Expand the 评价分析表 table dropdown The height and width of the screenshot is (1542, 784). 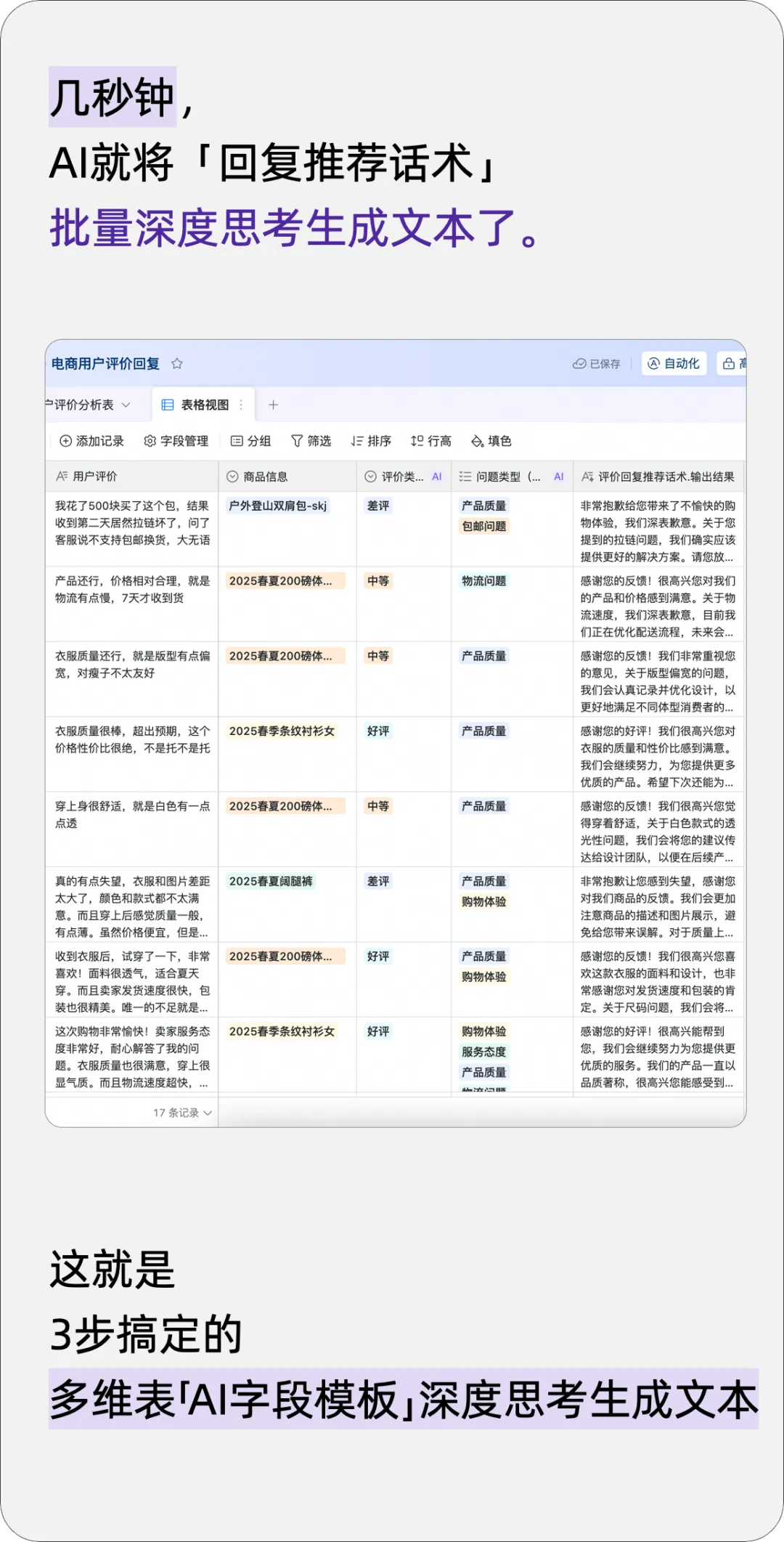click(126, 405)
